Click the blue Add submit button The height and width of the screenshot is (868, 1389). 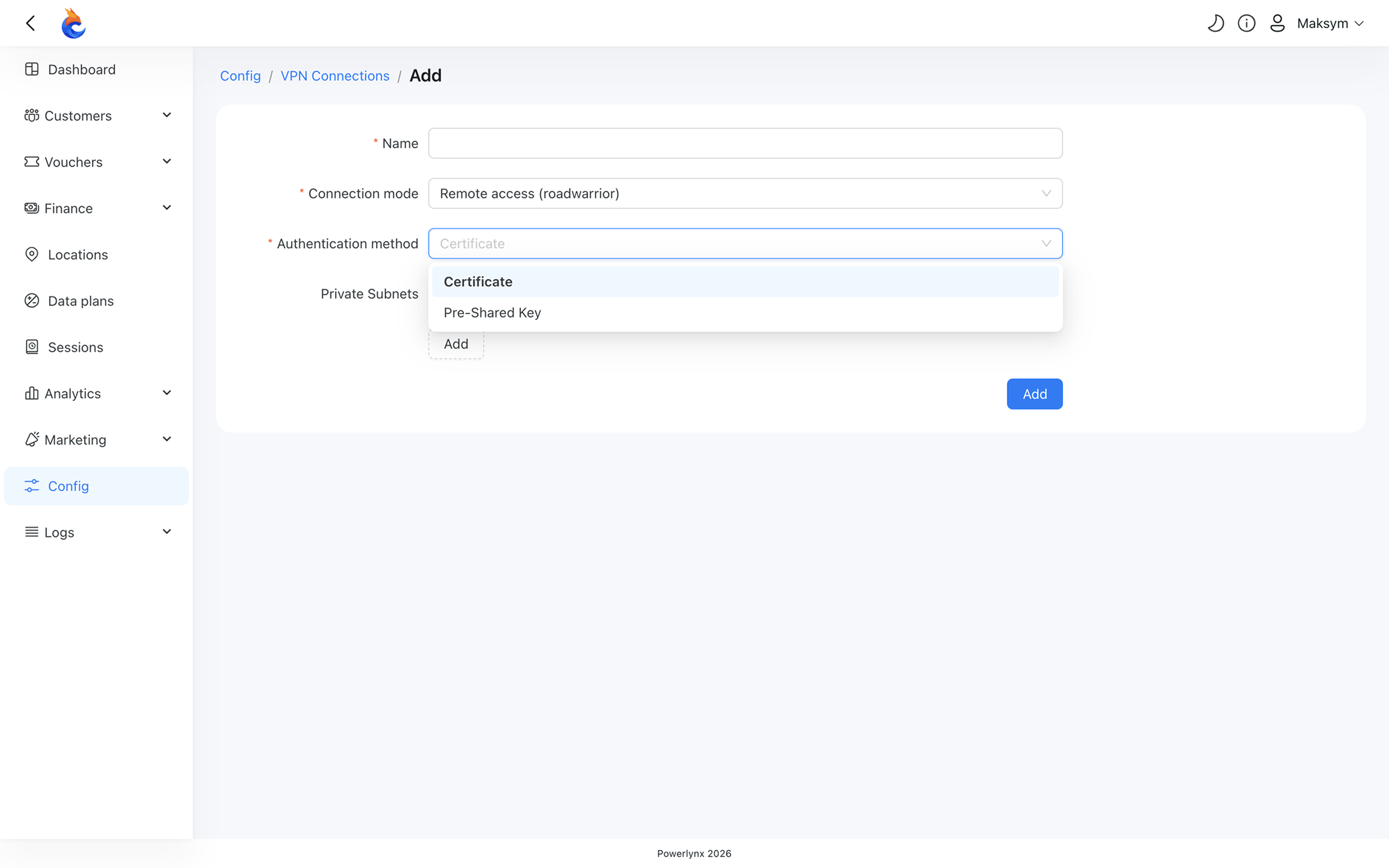click(1034, 394)
